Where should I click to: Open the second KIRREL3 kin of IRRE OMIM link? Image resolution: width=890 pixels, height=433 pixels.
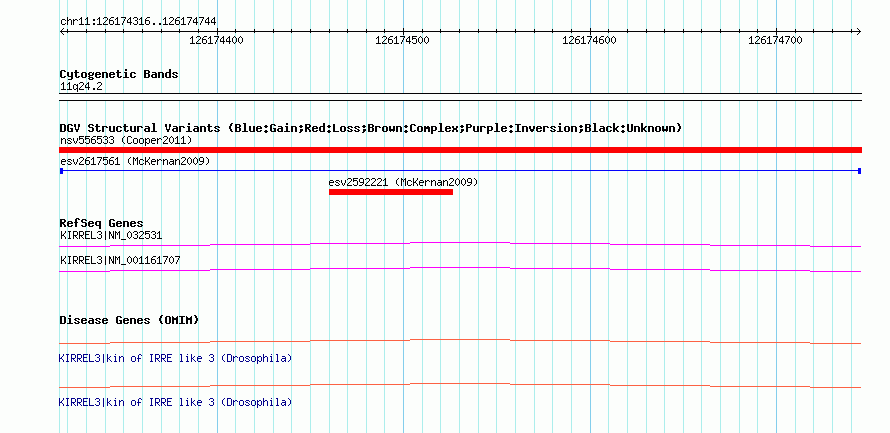[x=175, y=402]
